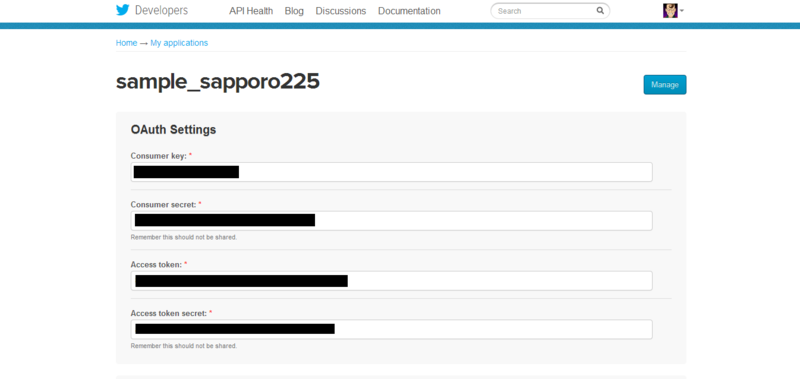Click the Twitter bird logo
The width and height of the screenshot is (800, 379).
pyautogui.click(x=122, y=10)
